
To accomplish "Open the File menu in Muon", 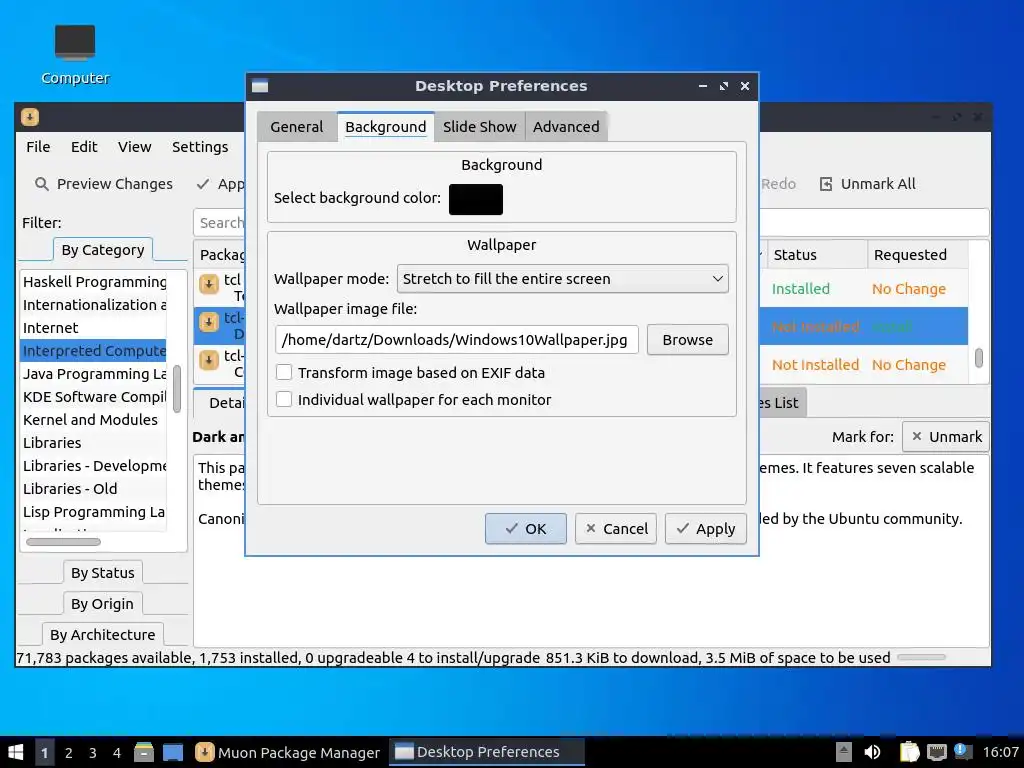I will [38, 147].
